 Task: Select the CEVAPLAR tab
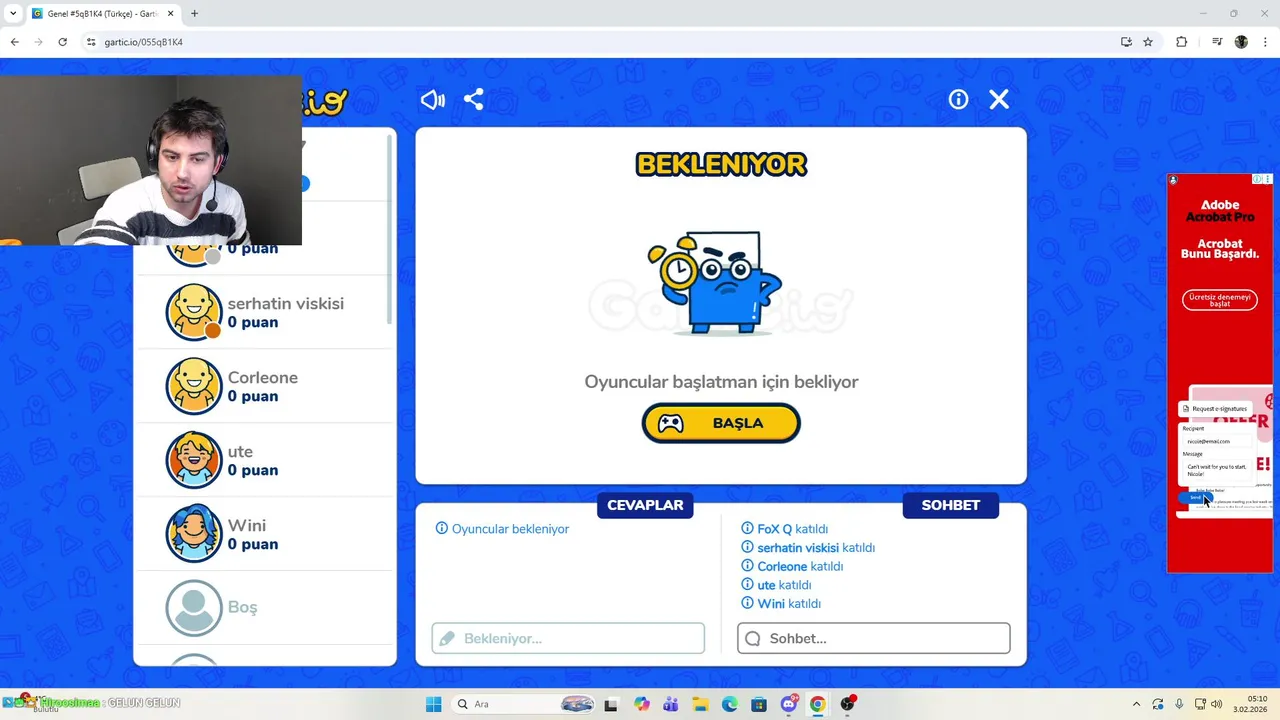pyautogui.click(x=645, y=505)
